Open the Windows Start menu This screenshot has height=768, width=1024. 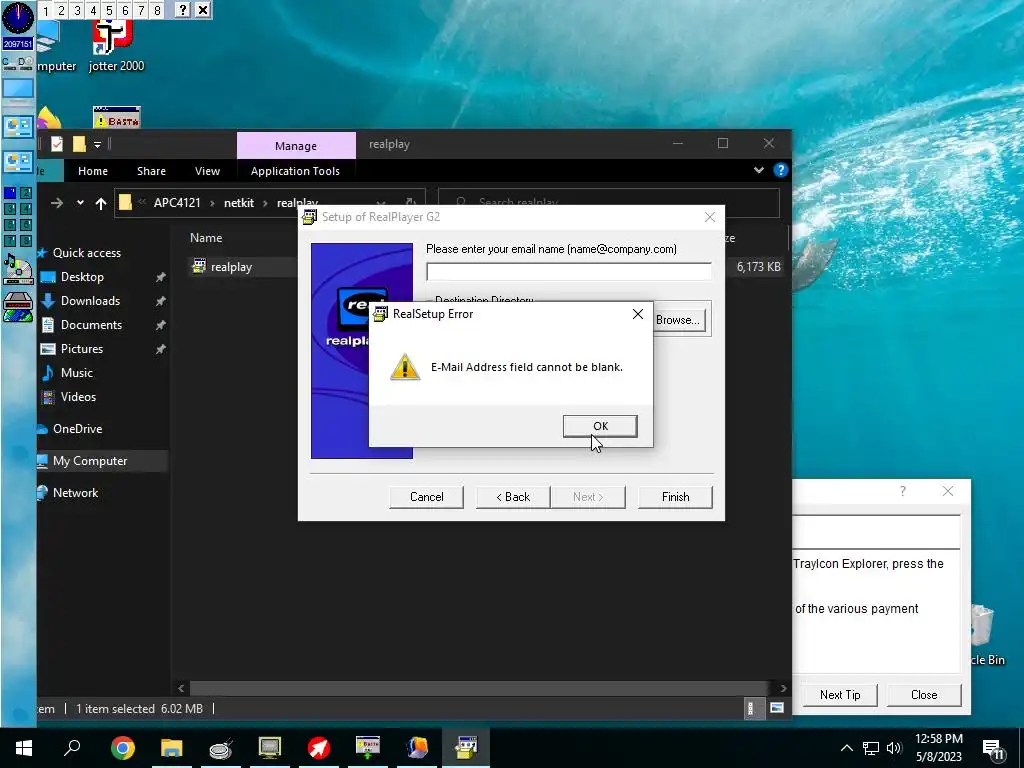24,748
